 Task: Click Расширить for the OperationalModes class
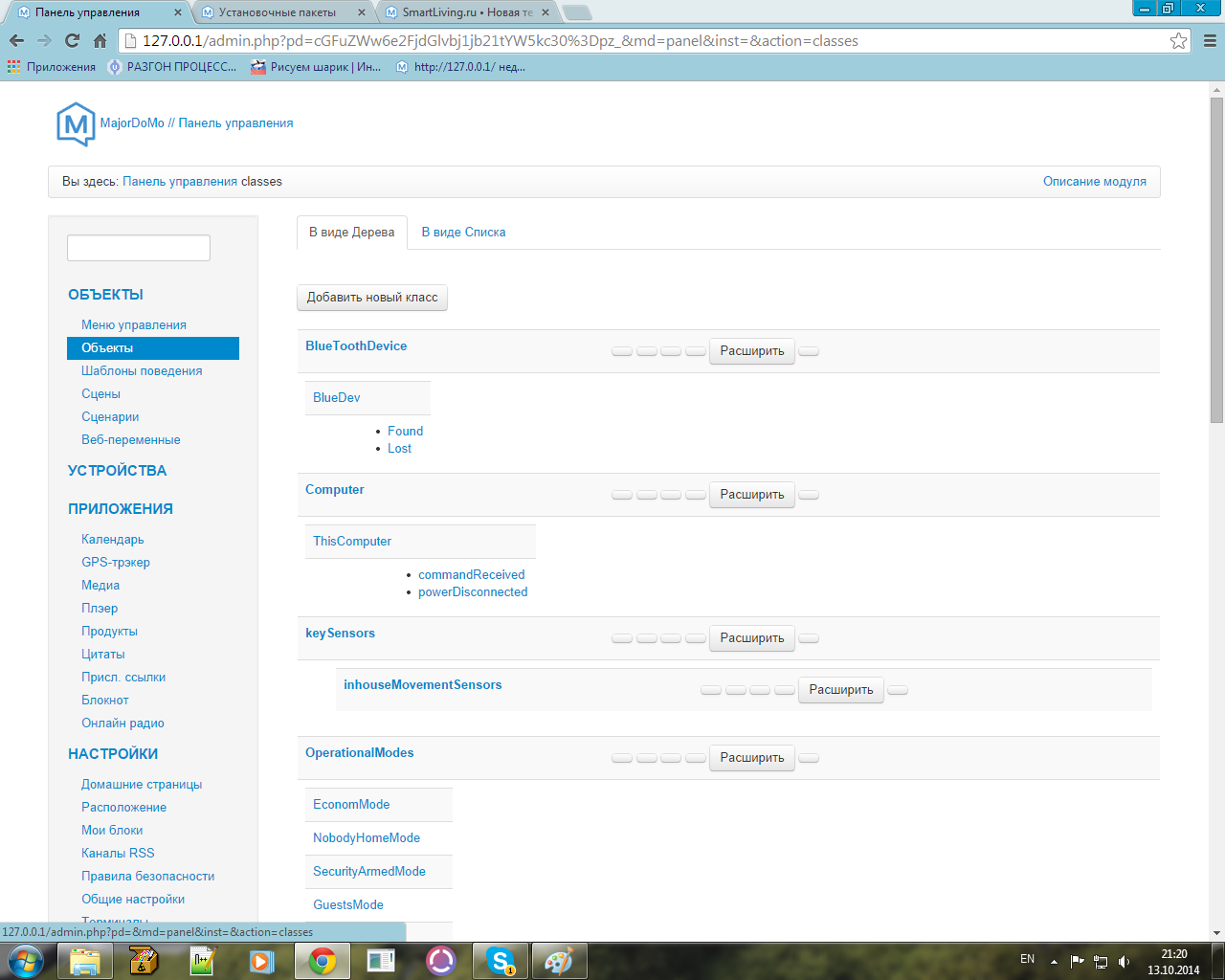point(752,758)
